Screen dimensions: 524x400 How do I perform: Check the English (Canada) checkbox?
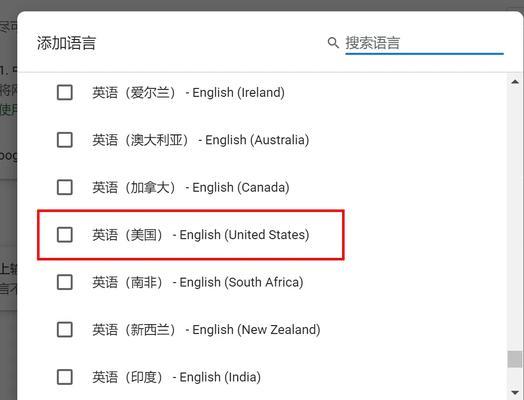(x=65, y=187)
